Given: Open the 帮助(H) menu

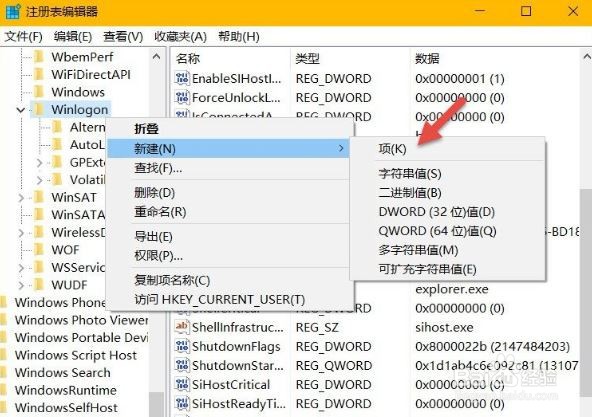Looking at the screenshot, I should (239, 37).
